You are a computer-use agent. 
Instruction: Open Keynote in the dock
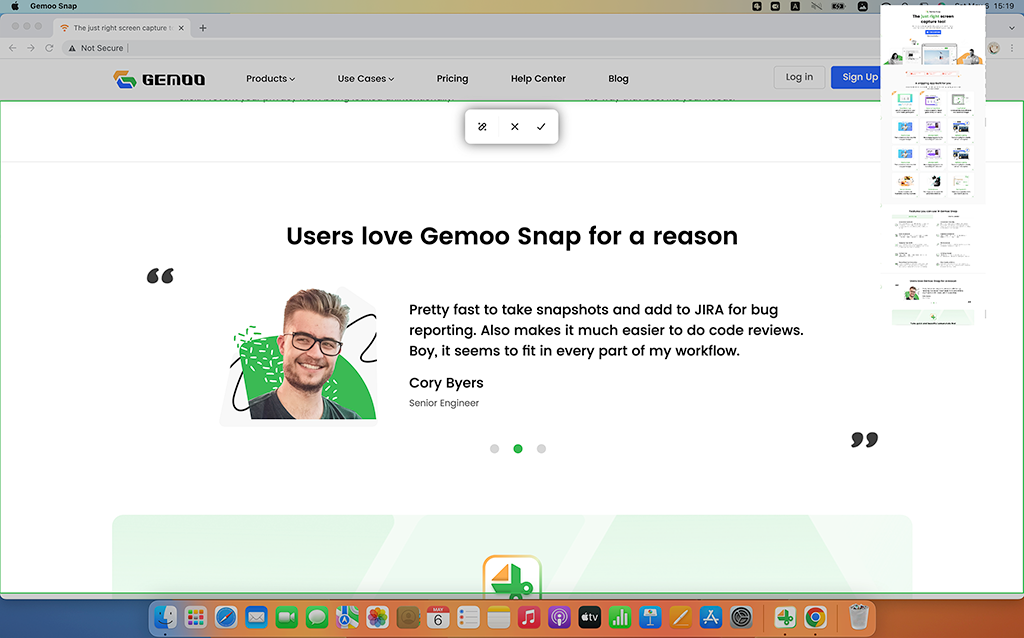click(x=650, y=617)
